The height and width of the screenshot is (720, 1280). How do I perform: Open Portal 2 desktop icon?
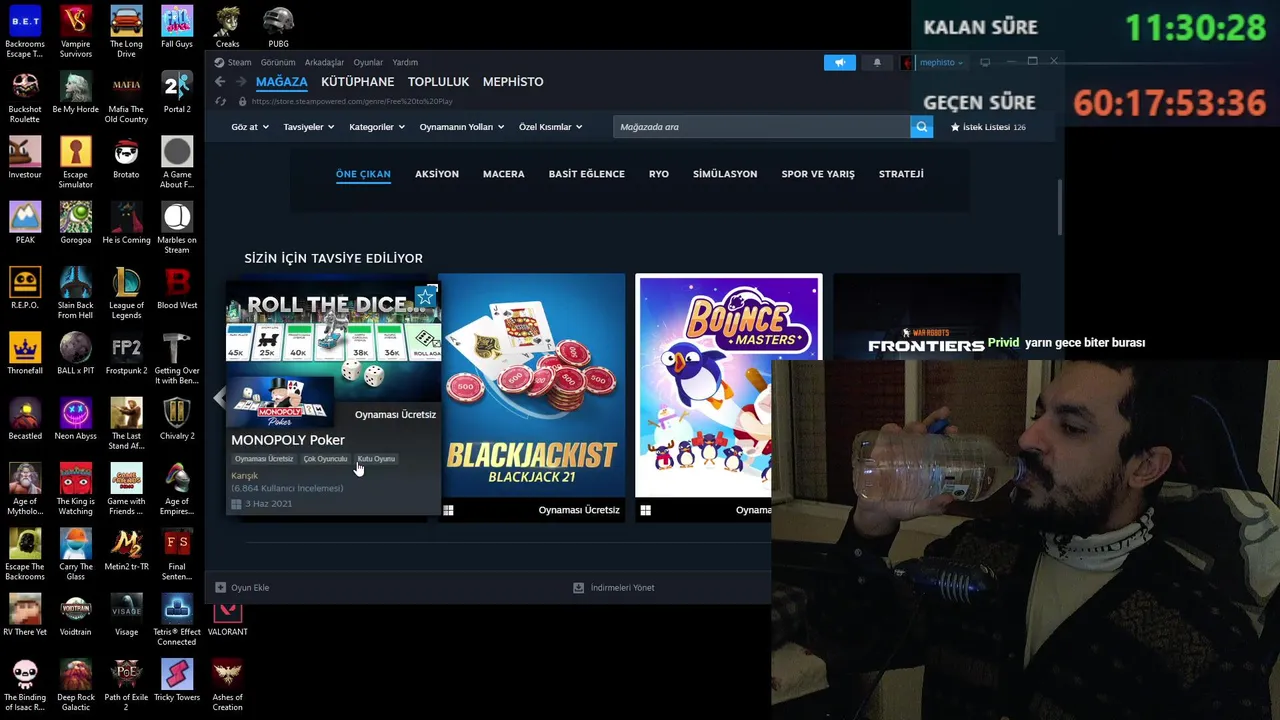point(177,93)
